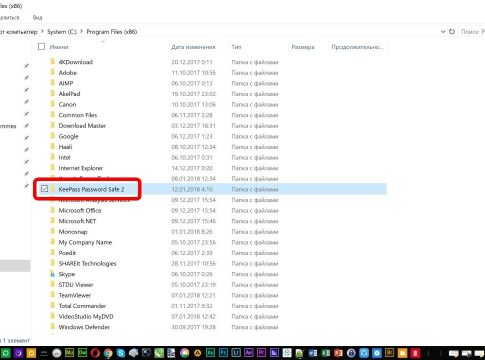Screen dimensions: 485x360
Task: Click the folder icon beside Microsoft Office
Action: click(52, 210)
